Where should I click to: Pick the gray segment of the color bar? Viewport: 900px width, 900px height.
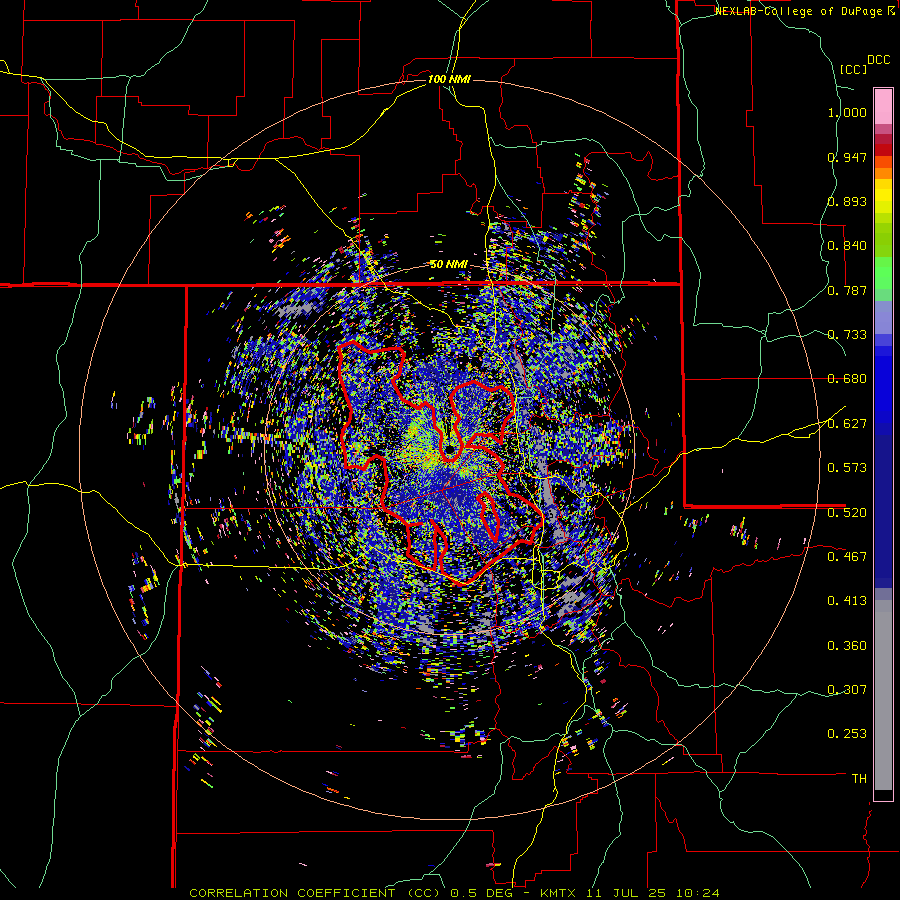(883, 695)
